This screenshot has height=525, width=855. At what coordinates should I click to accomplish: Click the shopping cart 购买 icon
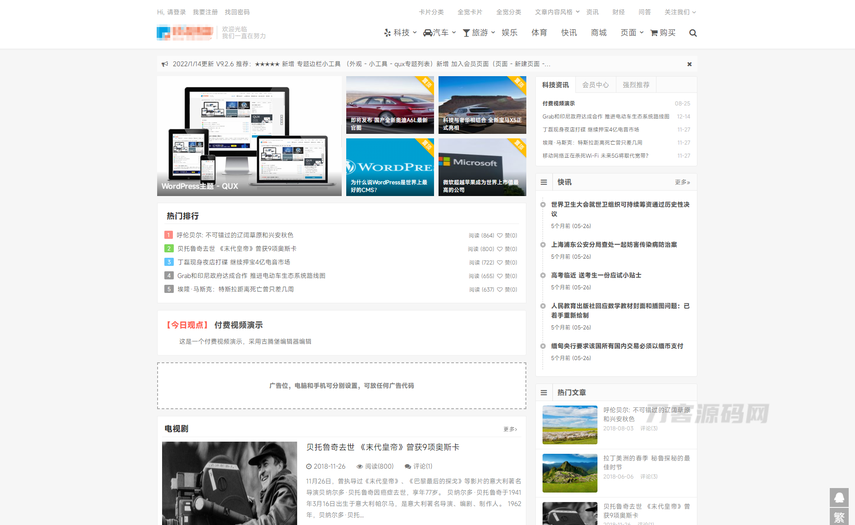tap(662, 33)
